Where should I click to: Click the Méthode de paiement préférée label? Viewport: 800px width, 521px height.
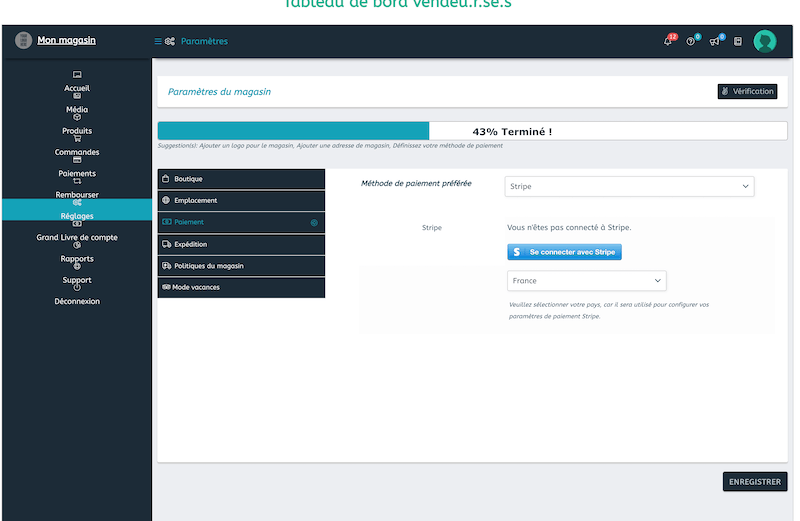point(416,183)
